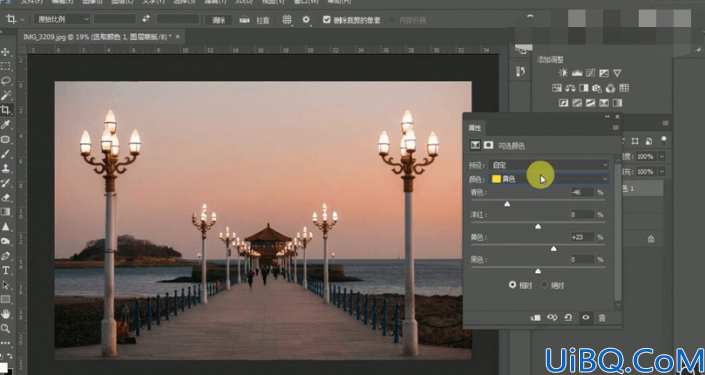Screen dimensions: 705x375
Task: Add a Brightness/Contrast adjustment (sun icon)
Action: click(x=563, y=72)
